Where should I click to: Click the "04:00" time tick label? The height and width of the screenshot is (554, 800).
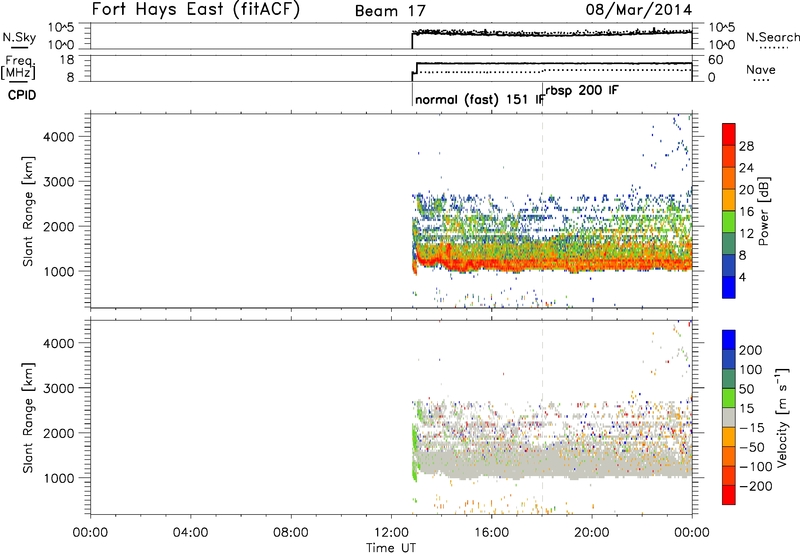[190, 533]
